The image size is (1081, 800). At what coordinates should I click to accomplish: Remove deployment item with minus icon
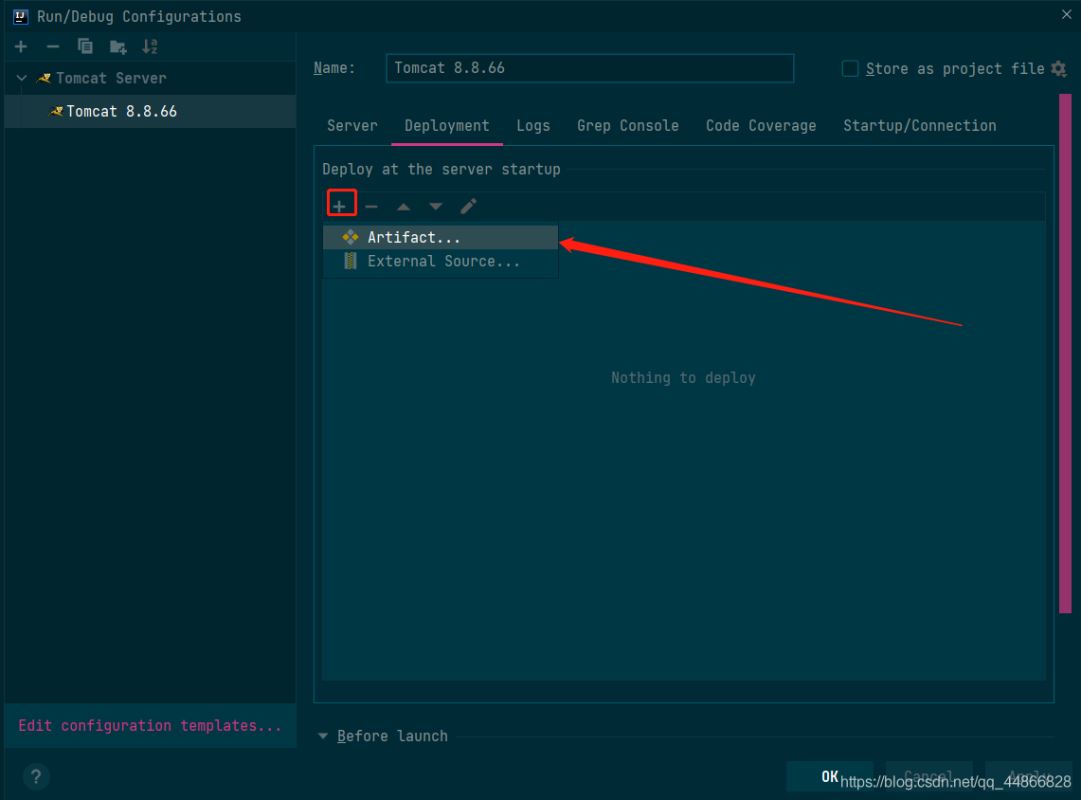[x=372, y=206]
